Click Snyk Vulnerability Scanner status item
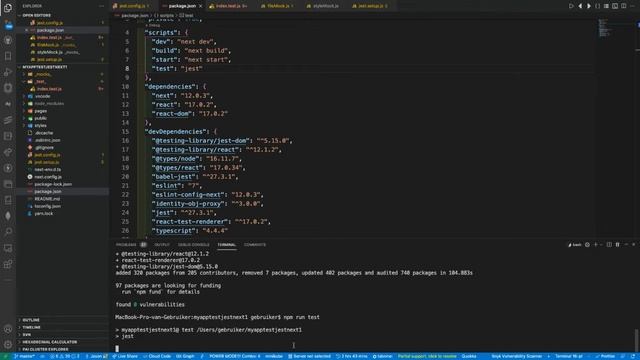This screenshot has height=360, width=640. click(516, 356)
